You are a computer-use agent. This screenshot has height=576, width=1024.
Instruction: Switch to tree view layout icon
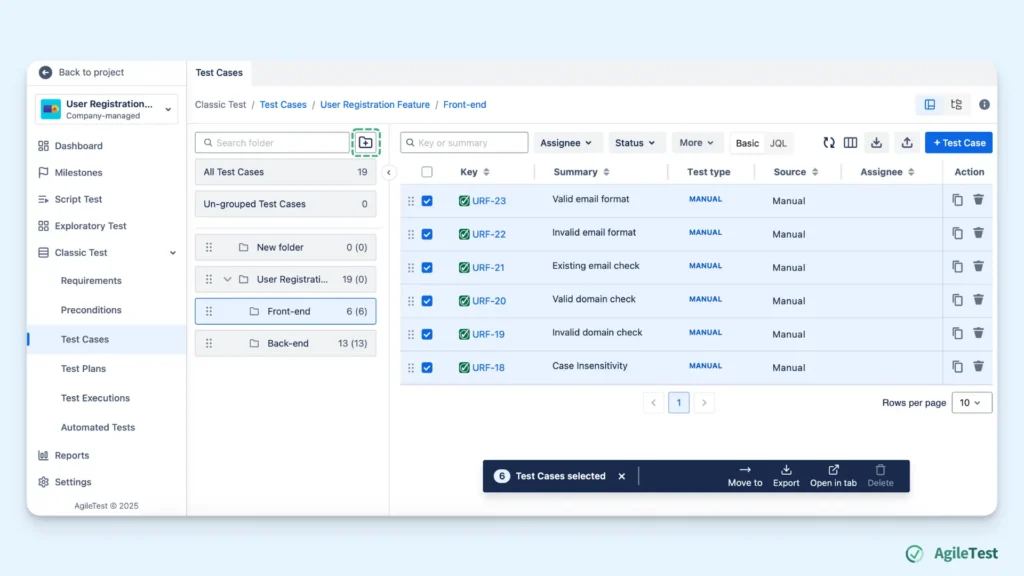956,104
